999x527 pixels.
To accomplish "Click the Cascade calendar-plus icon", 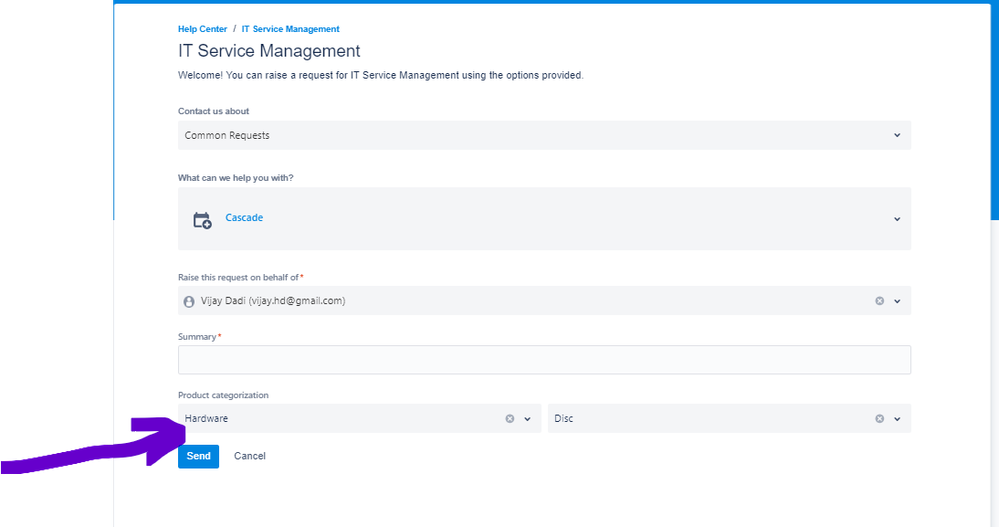I will point(202,220).
